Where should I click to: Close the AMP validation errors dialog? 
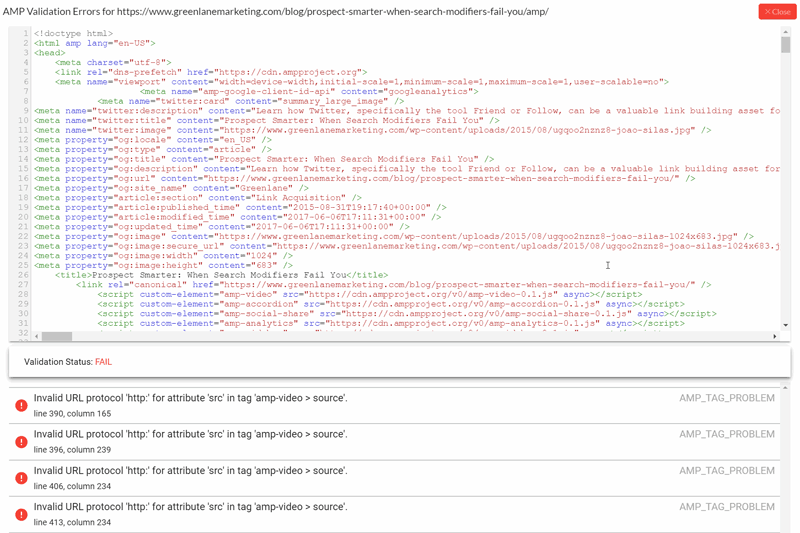[x=777, y=12]
